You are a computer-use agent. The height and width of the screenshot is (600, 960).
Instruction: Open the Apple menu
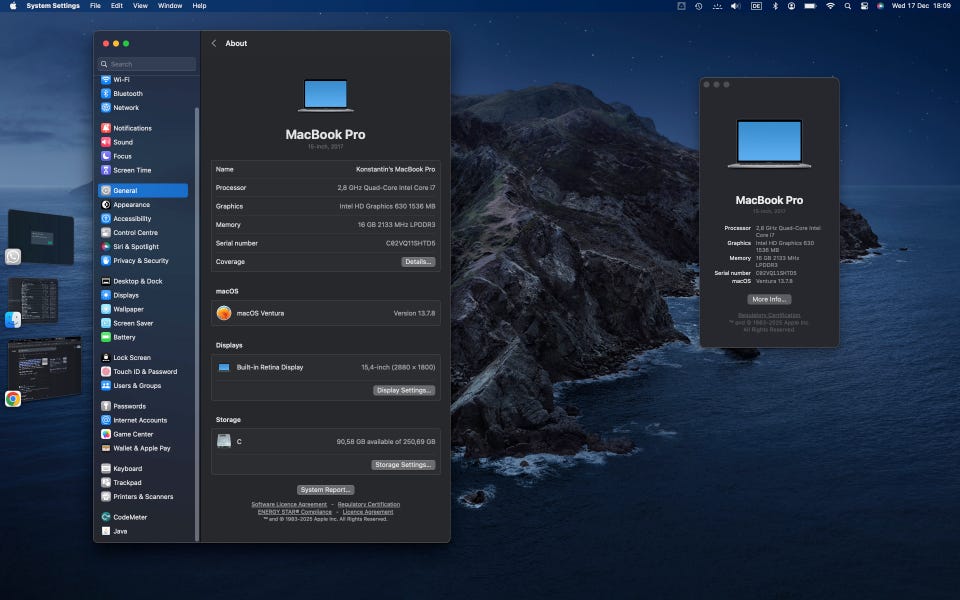tap(13, 6)
